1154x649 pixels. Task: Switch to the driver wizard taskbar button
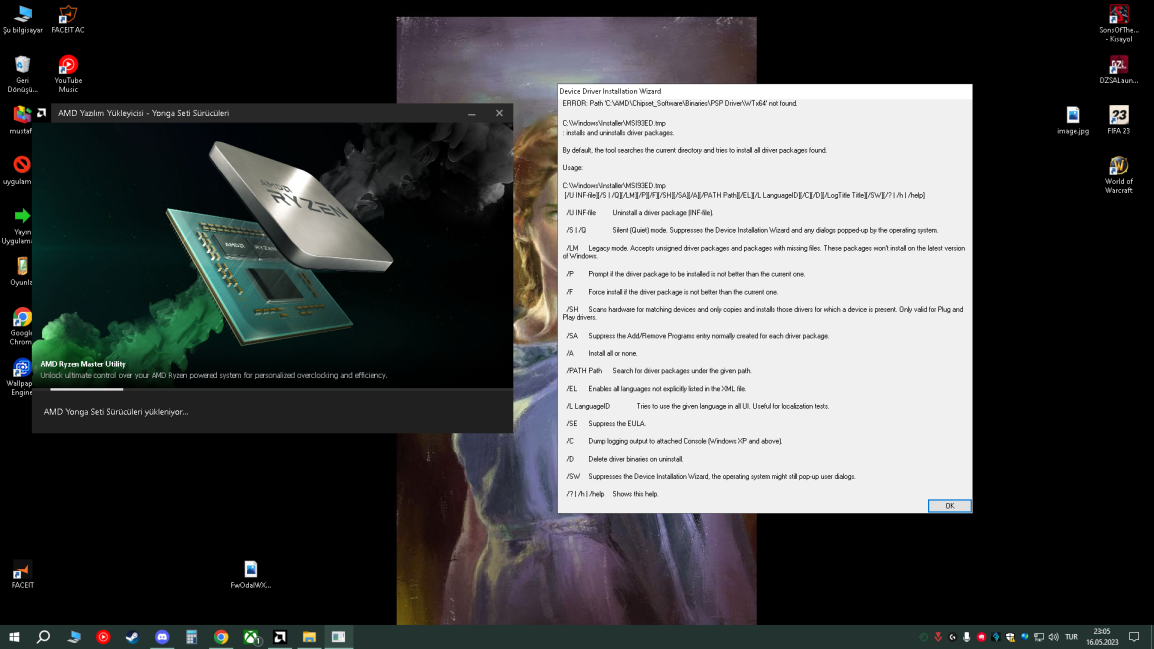point(339,637)
